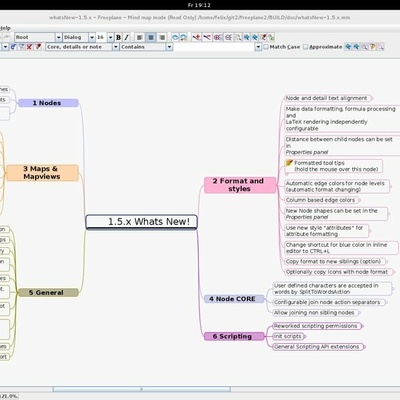400x400 pixels.
Task: Select the '1 Nodes' node
Action: pyautogui.click(x=48, y=103)
